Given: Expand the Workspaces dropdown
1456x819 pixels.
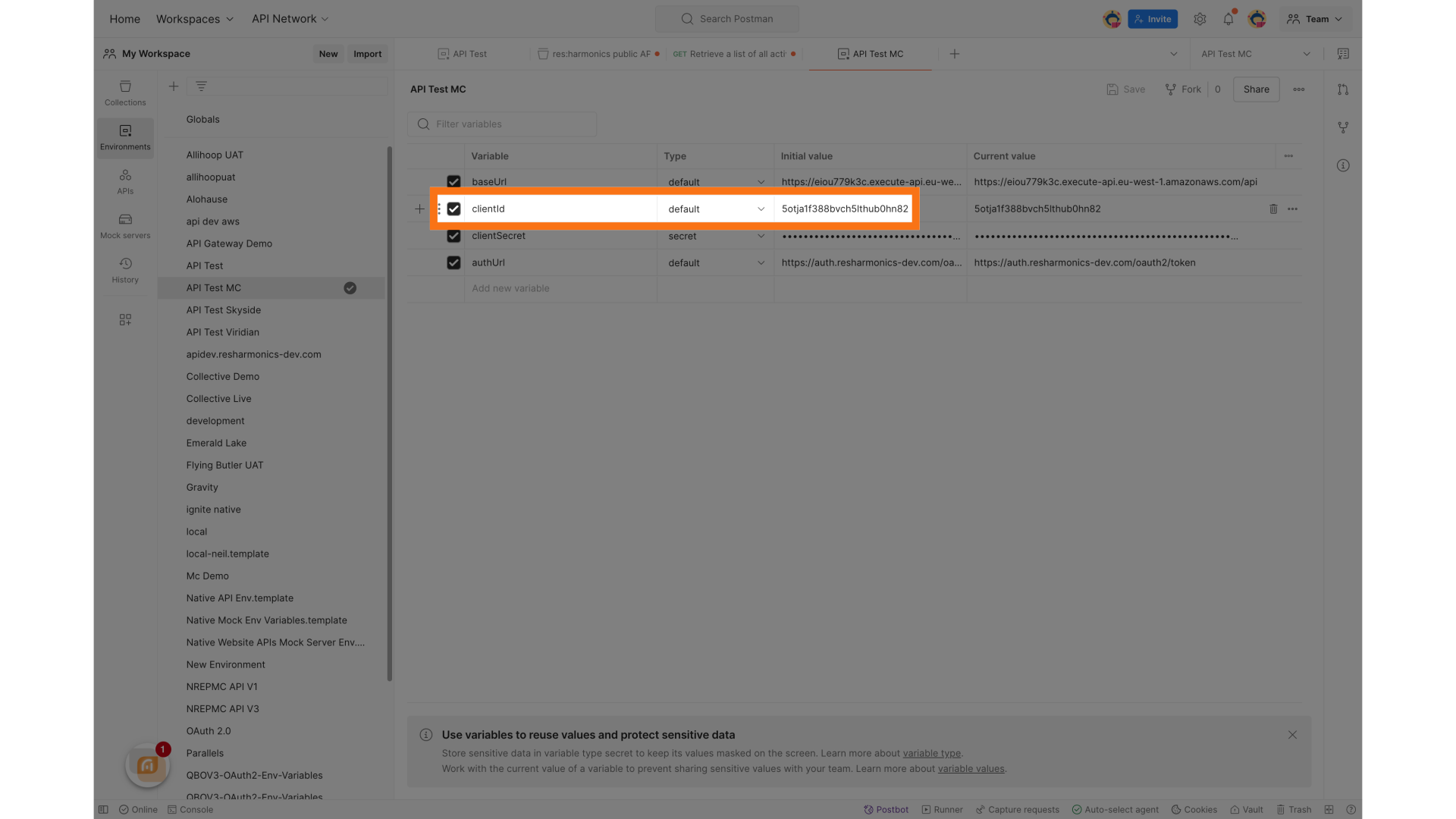Looking at the screenshot, I should (195, 19).
